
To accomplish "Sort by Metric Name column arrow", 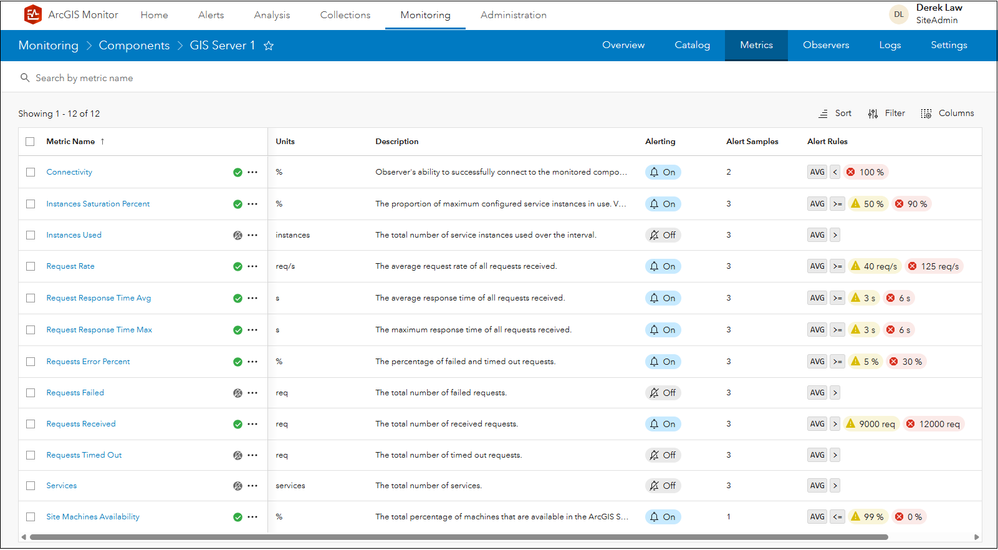I will (102, 141).
